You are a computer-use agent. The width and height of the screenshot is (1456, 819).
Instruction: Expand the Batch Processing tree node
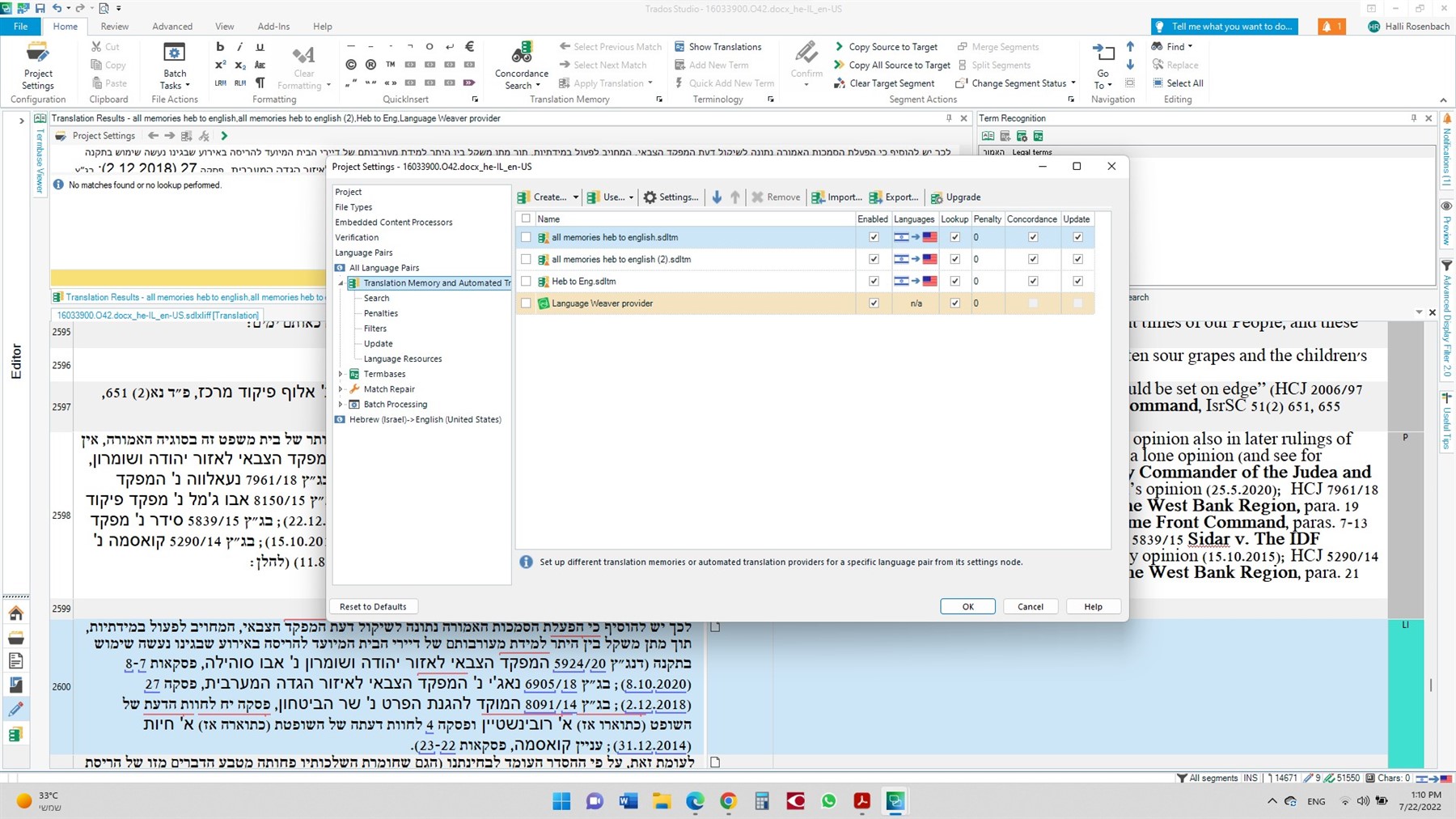click(x=341, y=404)
